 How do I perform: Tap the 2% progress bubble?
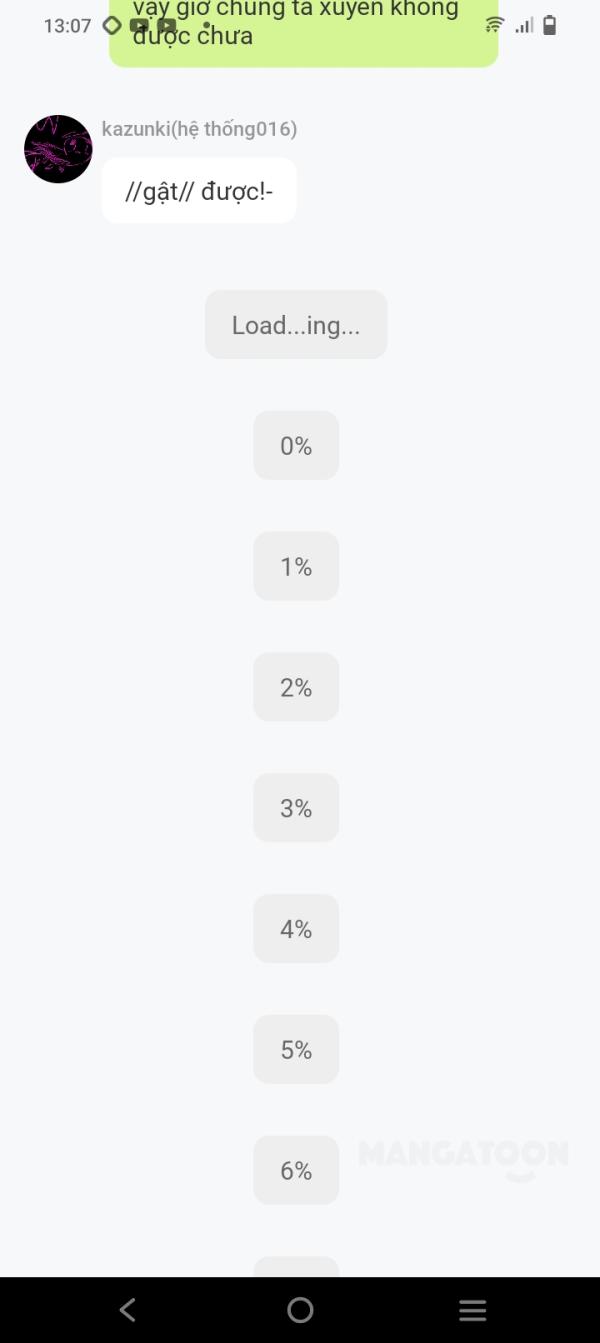pyautogui.click(x=296, y=688)
